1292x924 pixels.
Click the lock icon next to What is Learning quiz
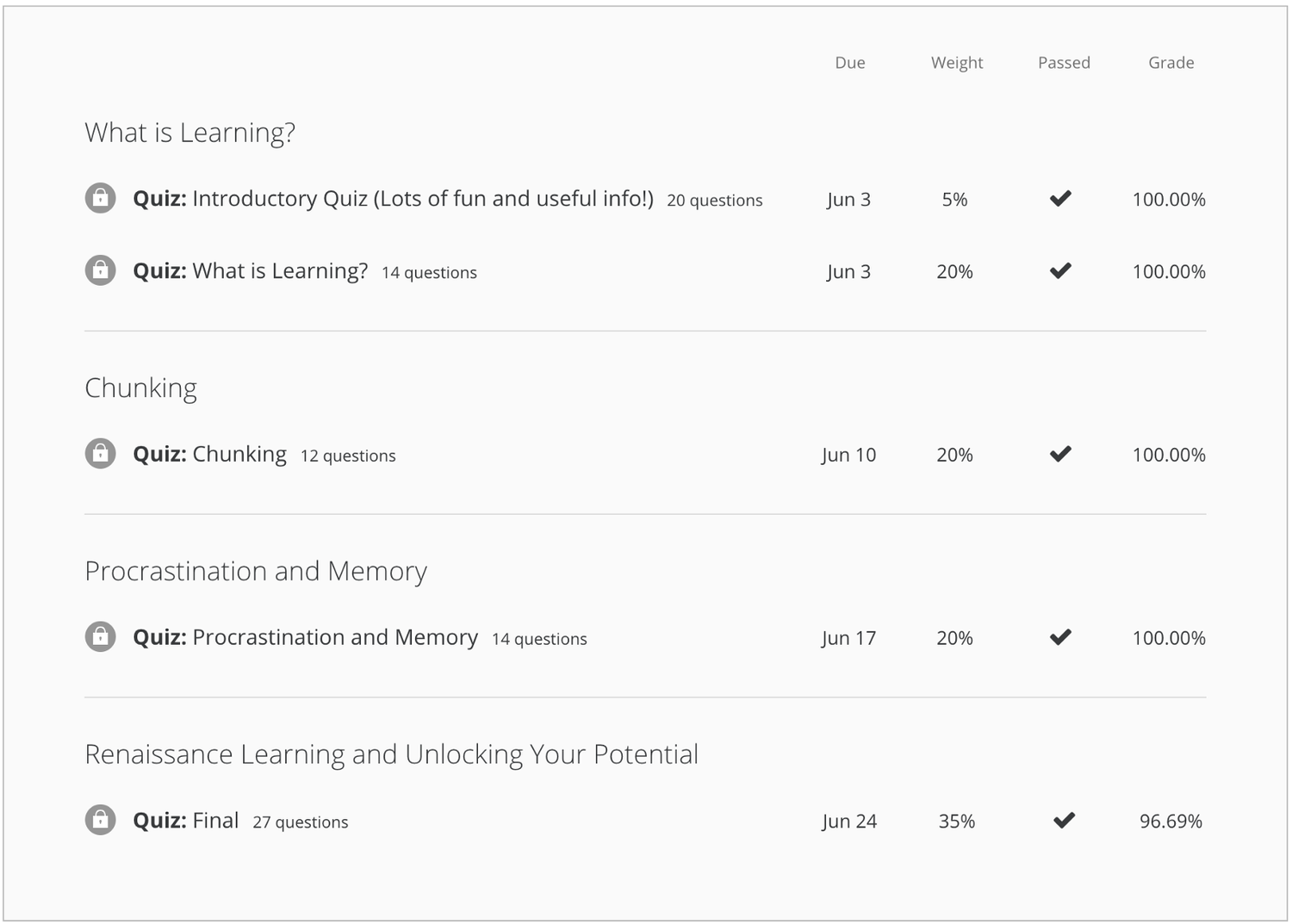pyautogui.click(x=101, y=270)
